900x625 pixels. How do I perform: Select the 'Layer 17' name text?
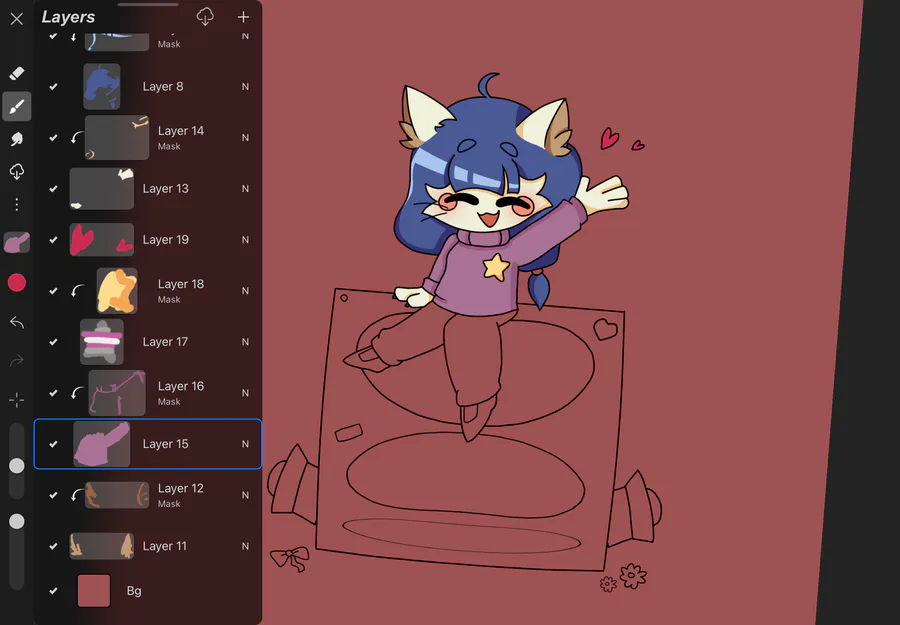(x=165, y=342)
